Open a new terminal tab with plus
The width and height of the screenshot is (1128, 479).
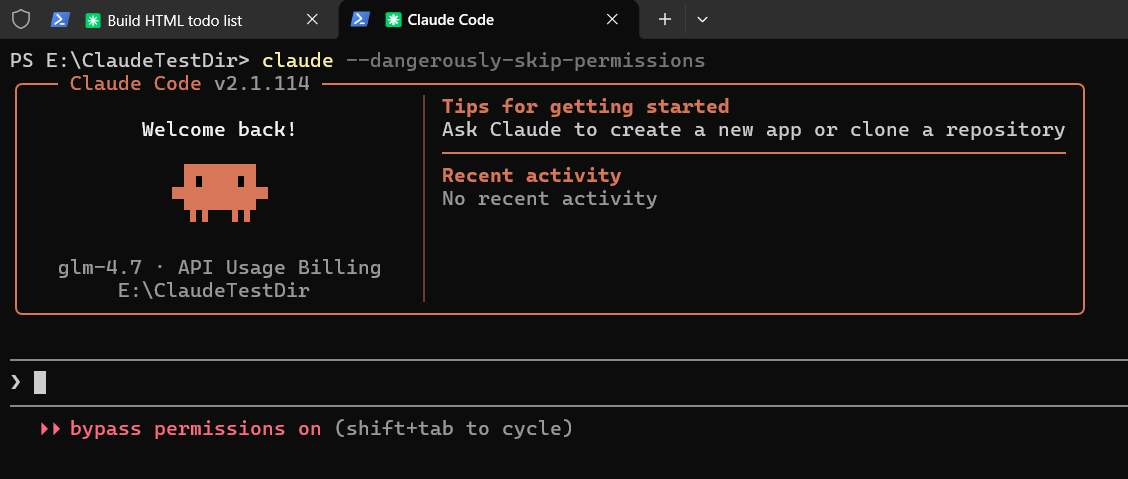tap(664, 19)
